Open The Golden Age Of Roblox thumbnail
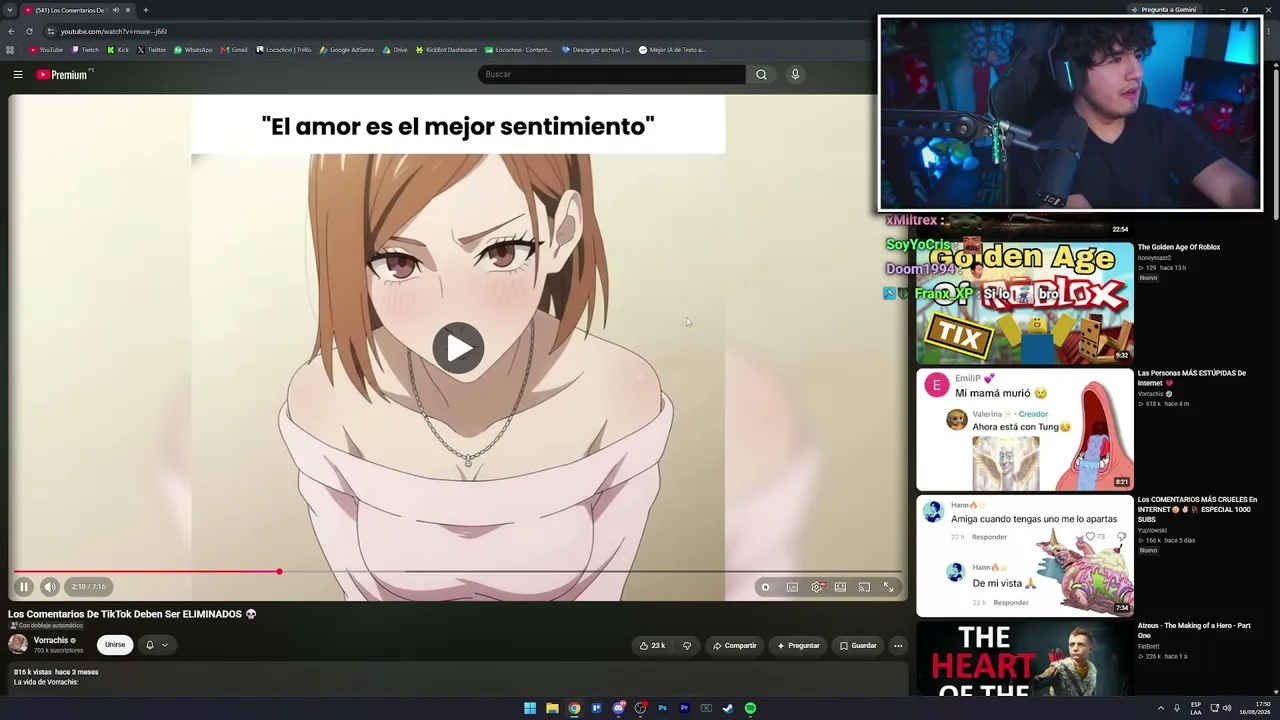Image resolution: width=1280 pixels, height=720 pixels. (x=1025, y=302)
